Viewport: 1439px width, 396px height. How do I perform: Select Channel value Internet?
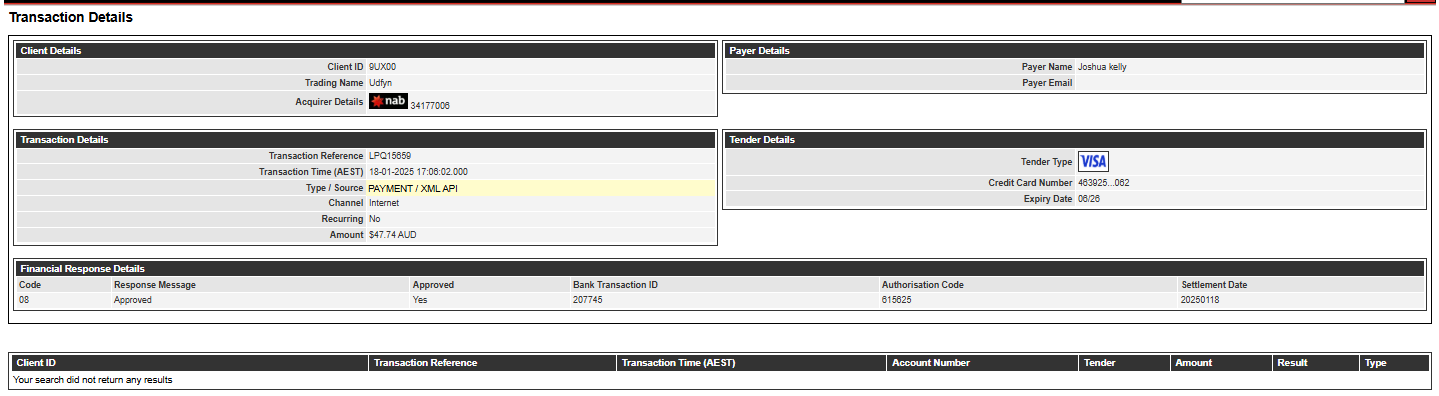pos(384,203)
